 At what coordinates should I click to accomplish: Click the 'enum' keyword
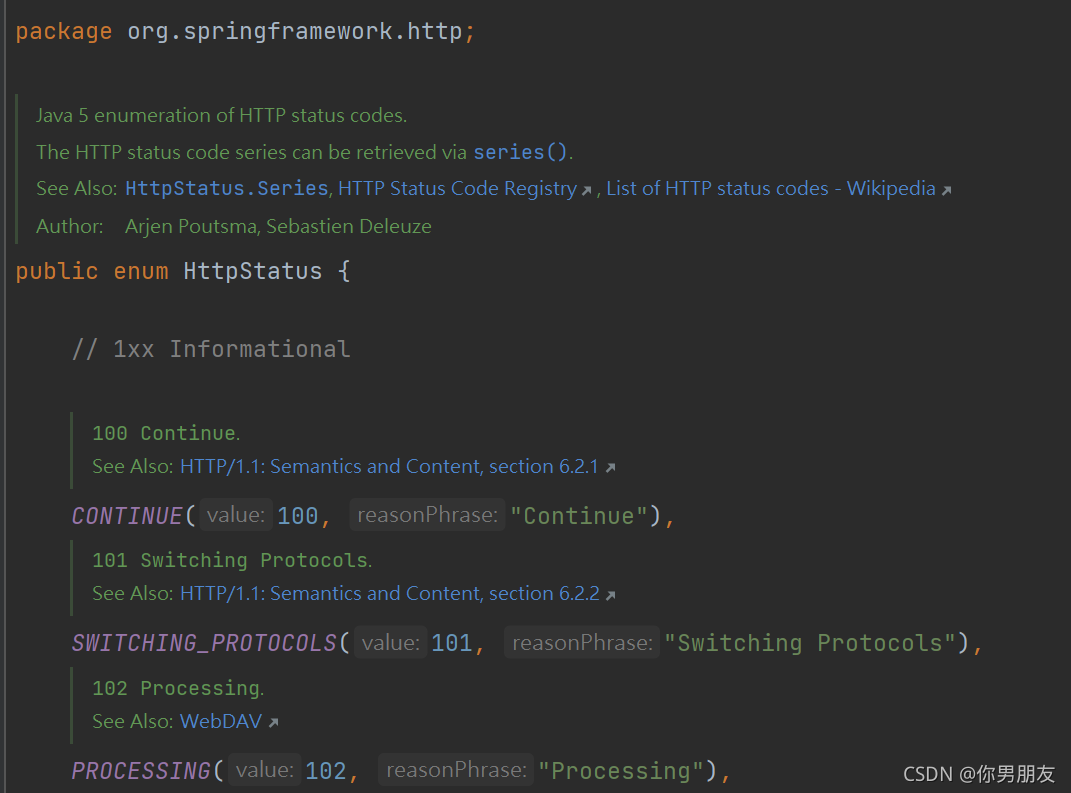click(141, 271)
